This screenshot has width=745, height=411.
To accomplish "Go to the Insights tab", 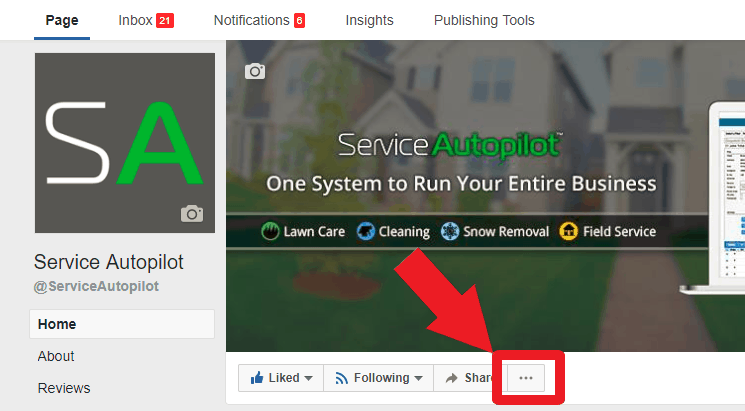I will coord(369,20).
